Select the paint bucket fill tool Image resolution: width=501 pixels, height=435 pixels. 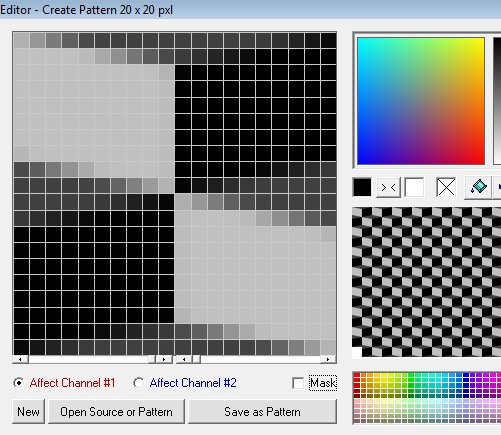click(x=478, y=187)
